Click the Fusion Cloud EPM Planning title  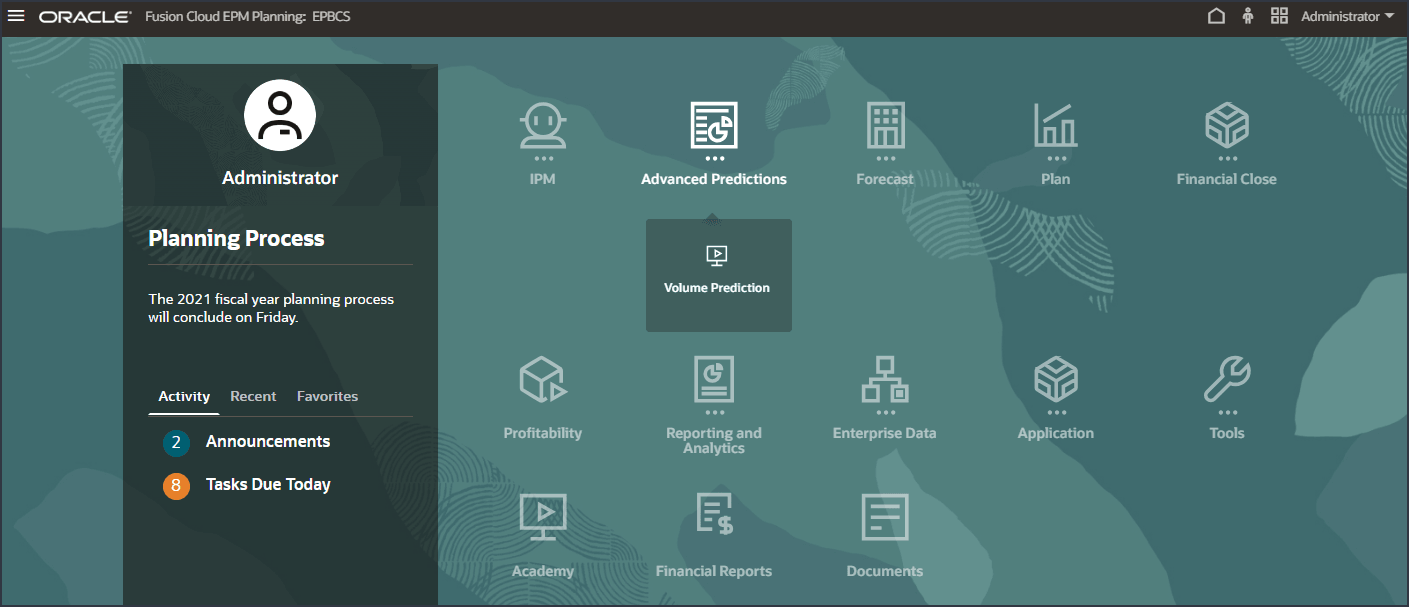pos(247,17)
